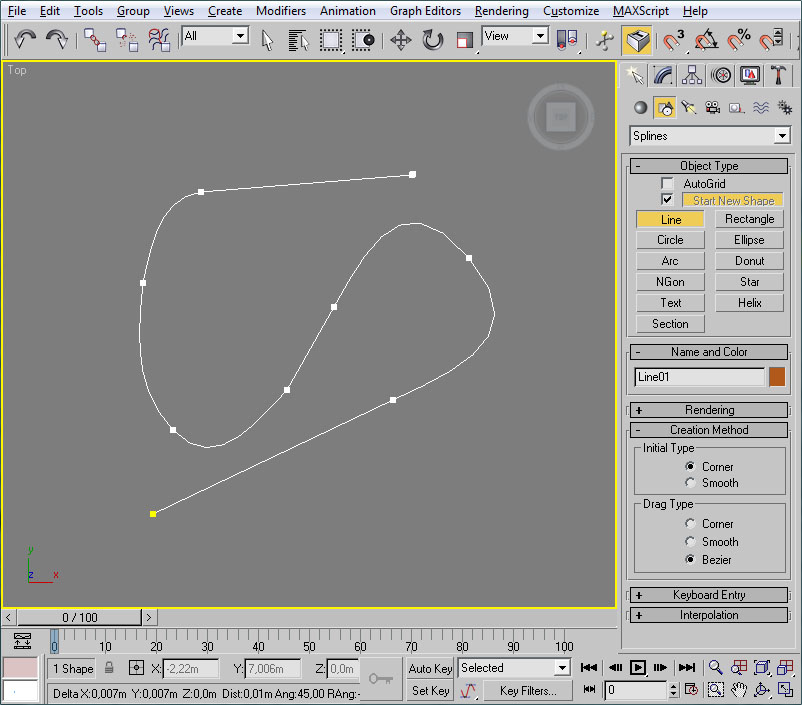The image size is (802, 705).
Task: Set Initial Type to Smooth
Action: (690, 483)
